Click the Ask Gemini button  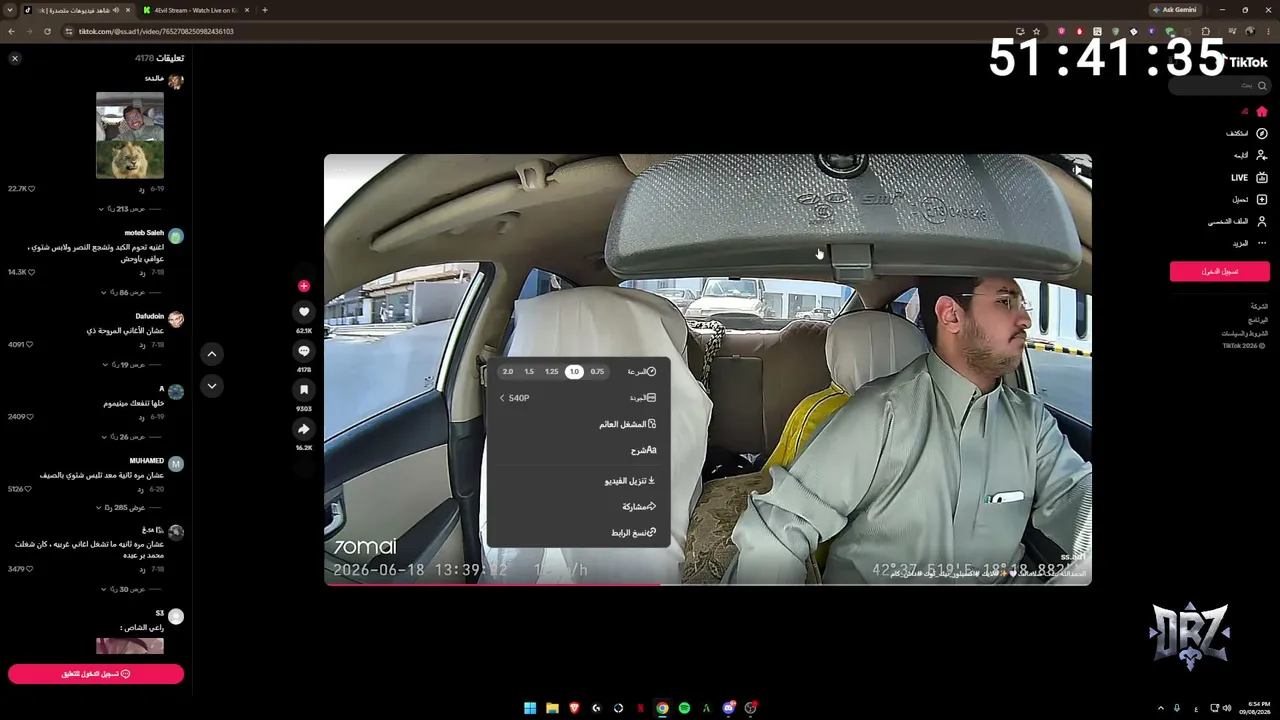(x=1175, y=10)
